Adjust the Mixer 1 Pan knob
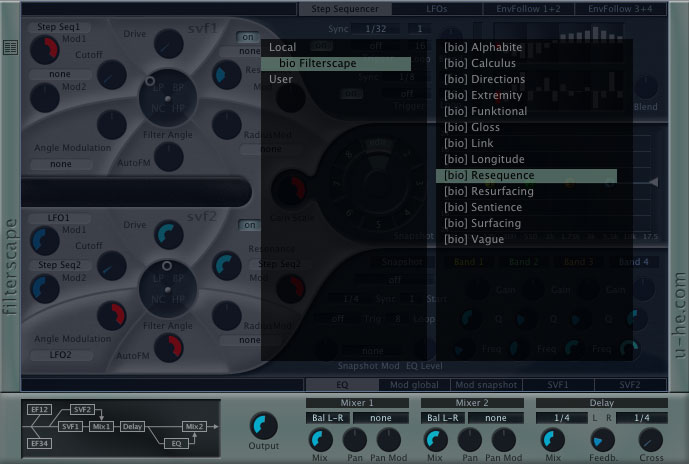This screenshot has height=464, width=689. click(x=355, y=440)
